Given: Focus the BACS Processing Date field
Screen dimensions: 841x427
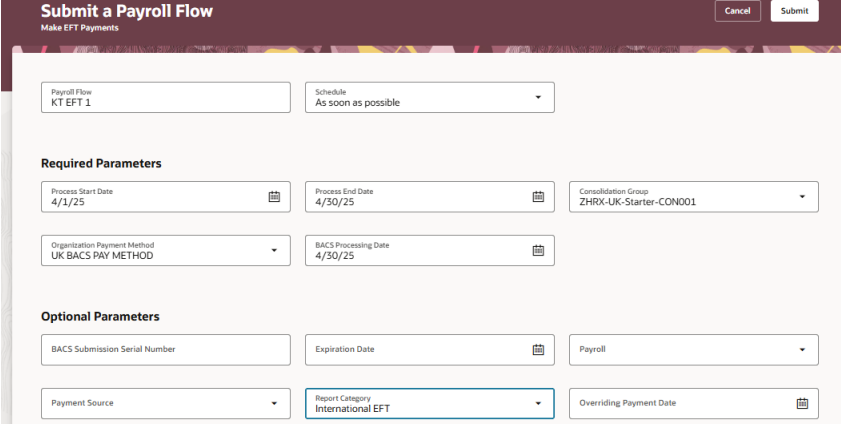Looking at the screenshot, I should click(x=430, y=250).
